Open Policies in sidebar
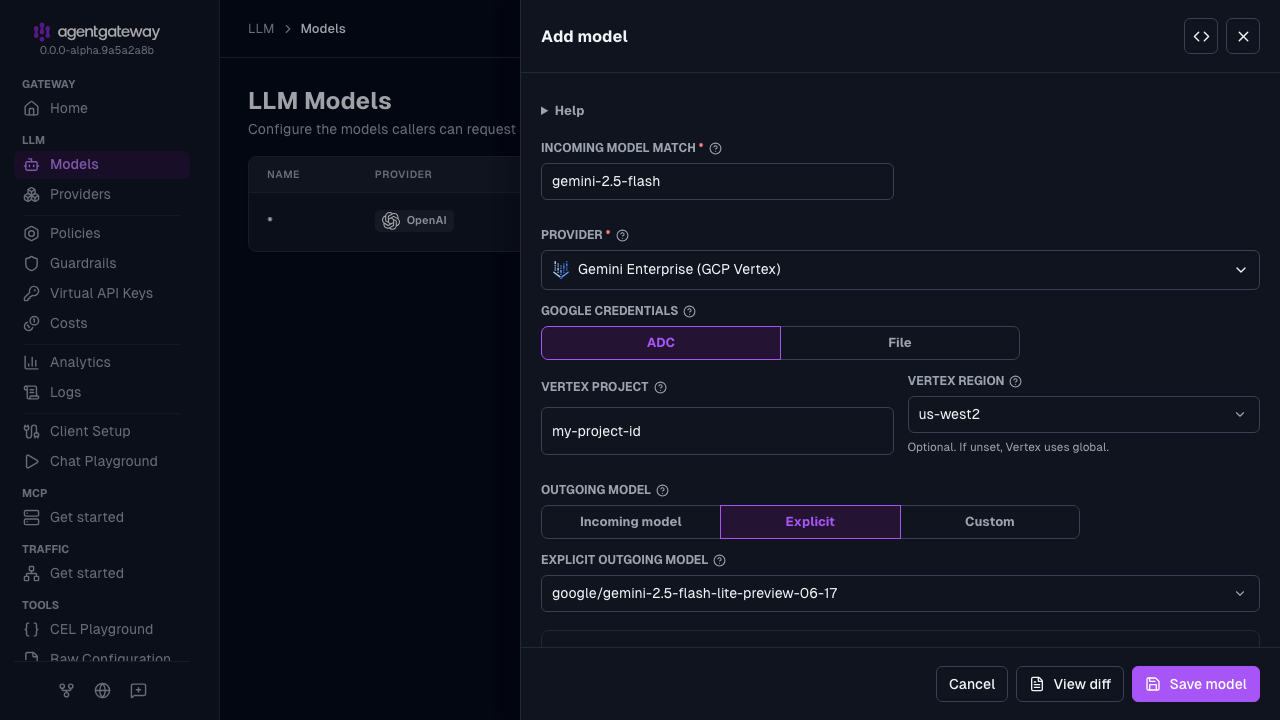 coord(102,233)
